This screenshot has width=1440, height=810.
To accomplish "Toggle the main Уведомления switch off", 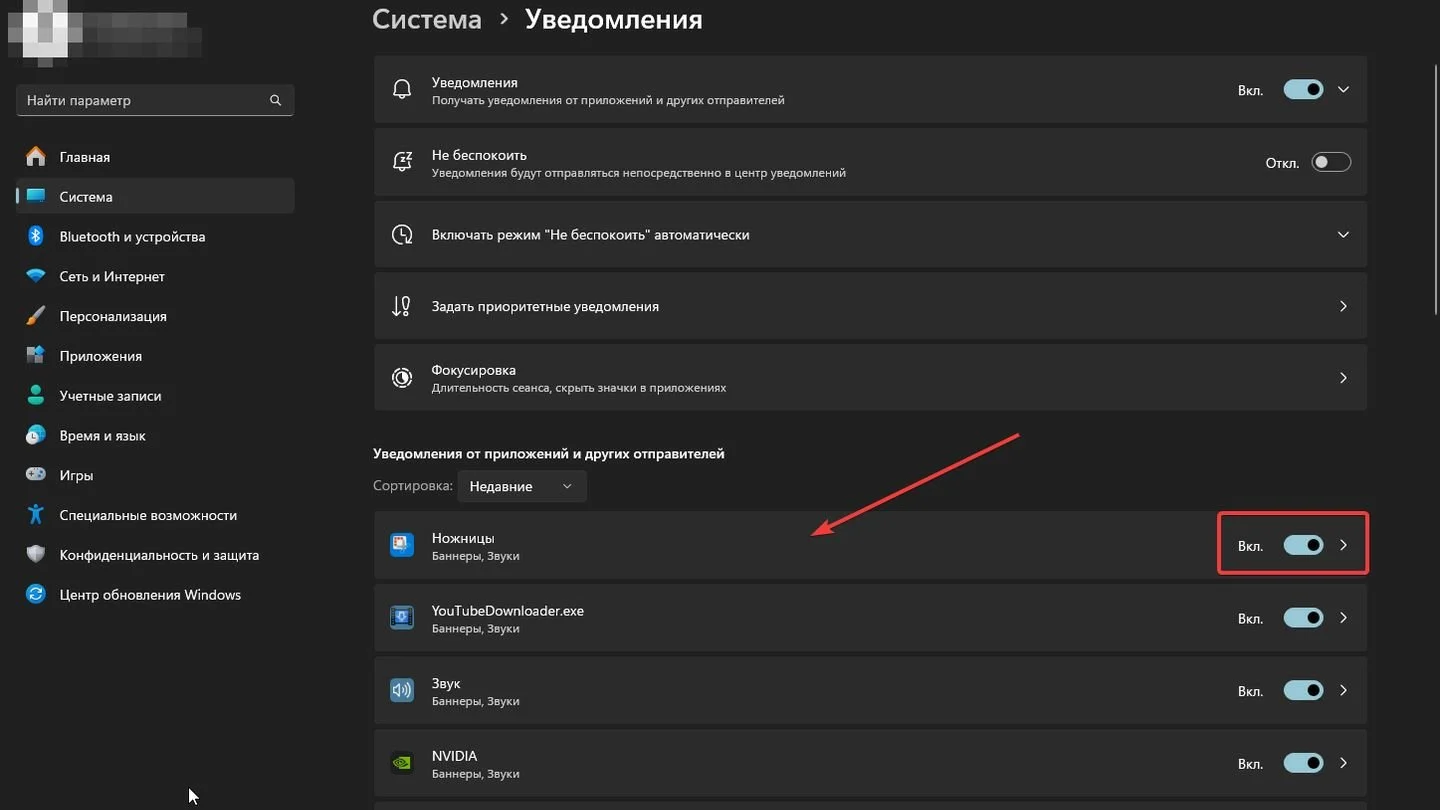I will coord(1303,90).
